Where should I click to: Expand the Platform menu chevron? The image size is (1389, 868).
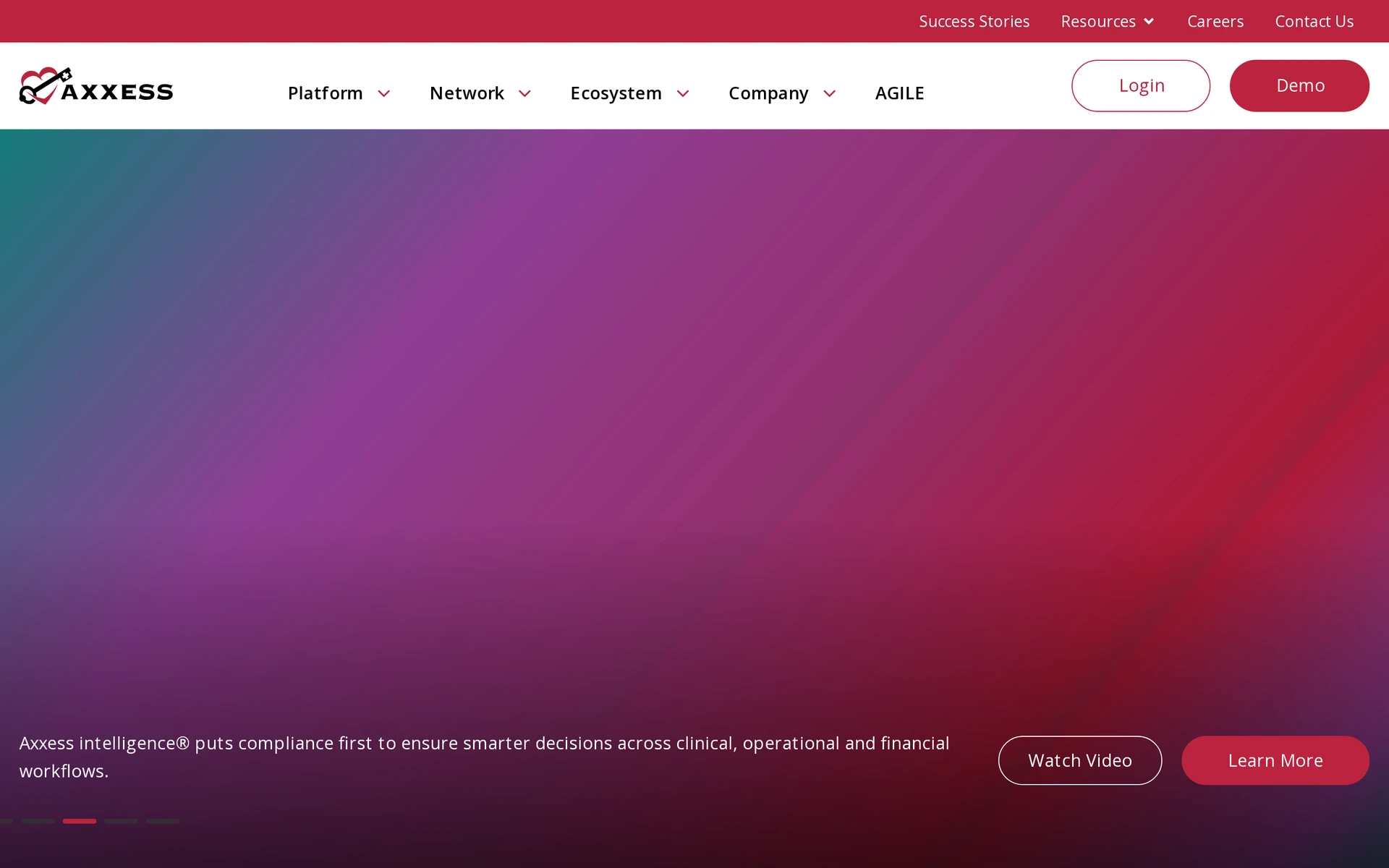tap(384, 93)
